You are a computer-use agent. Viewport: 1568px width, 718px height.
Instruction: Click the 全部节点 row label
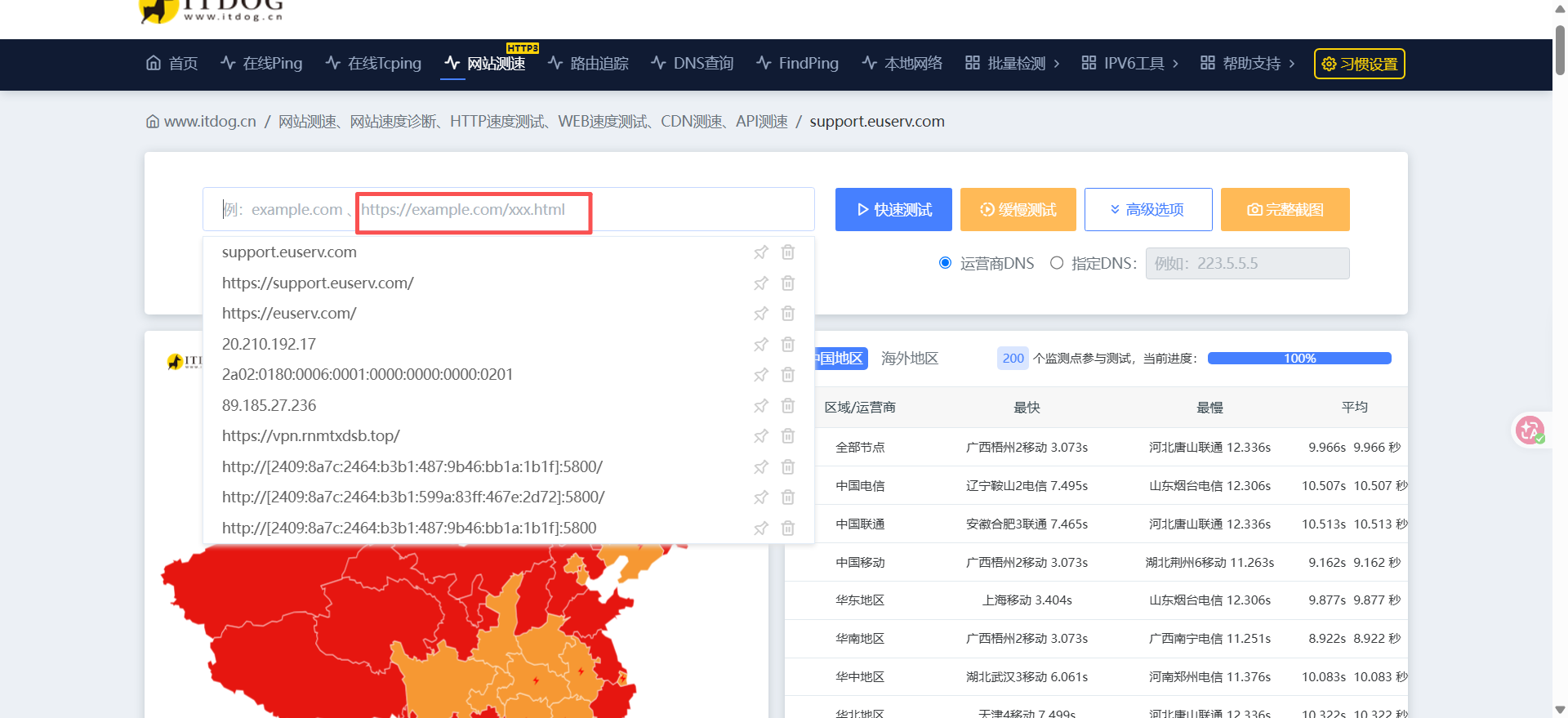click(x=860, y=448)
